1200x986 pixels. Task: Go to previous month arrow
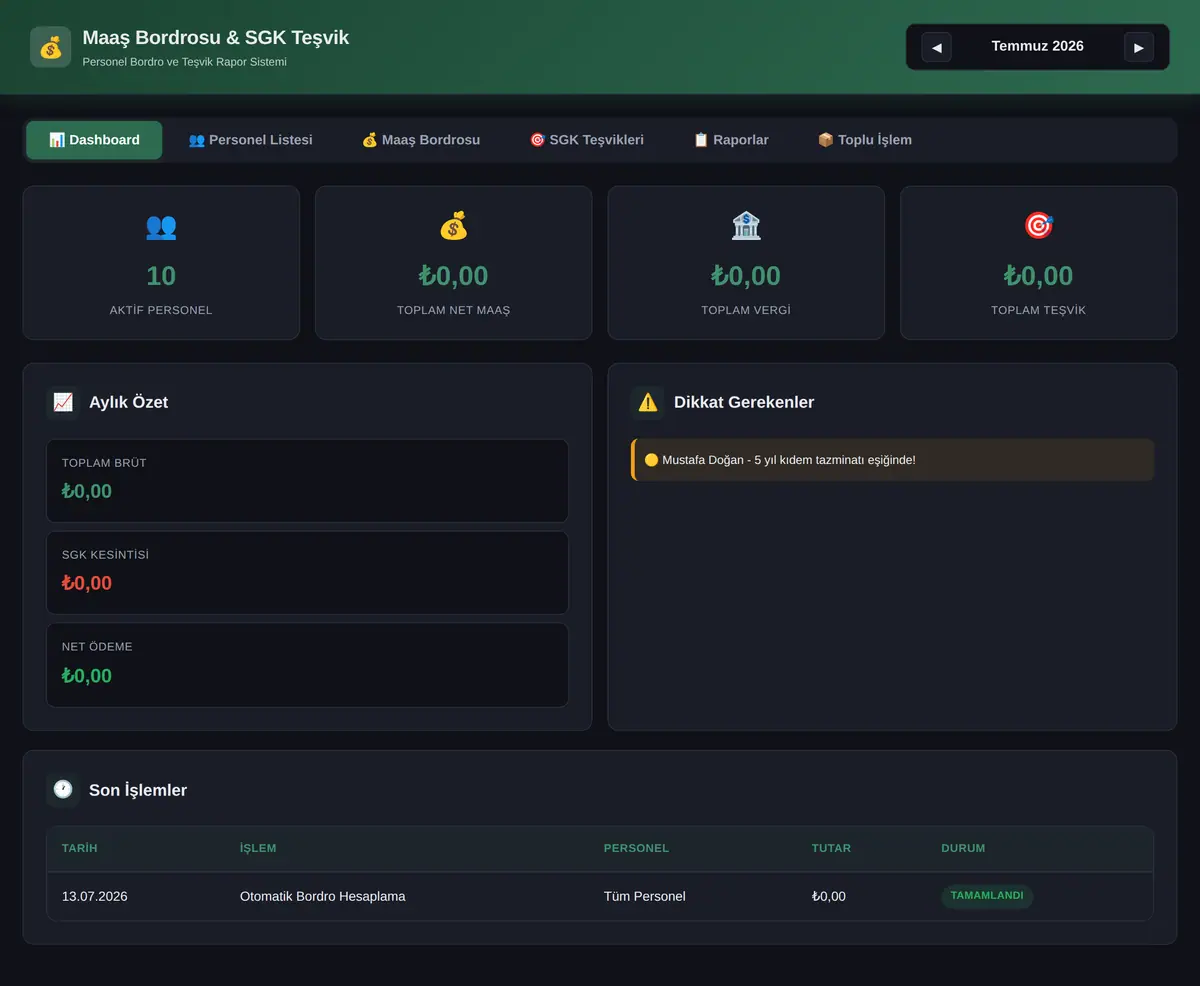pos(936,47)
